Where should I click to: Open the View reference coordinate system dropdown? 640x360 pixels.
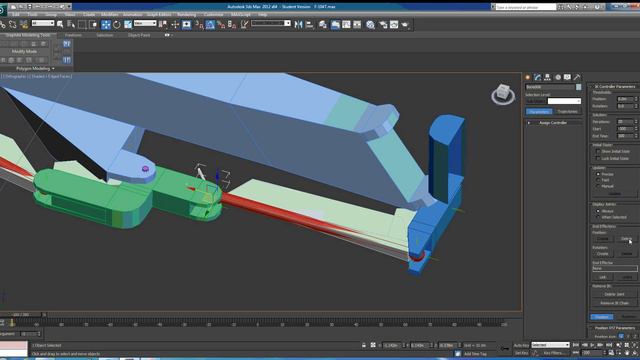pyautogui.click(x=145, y=23)
